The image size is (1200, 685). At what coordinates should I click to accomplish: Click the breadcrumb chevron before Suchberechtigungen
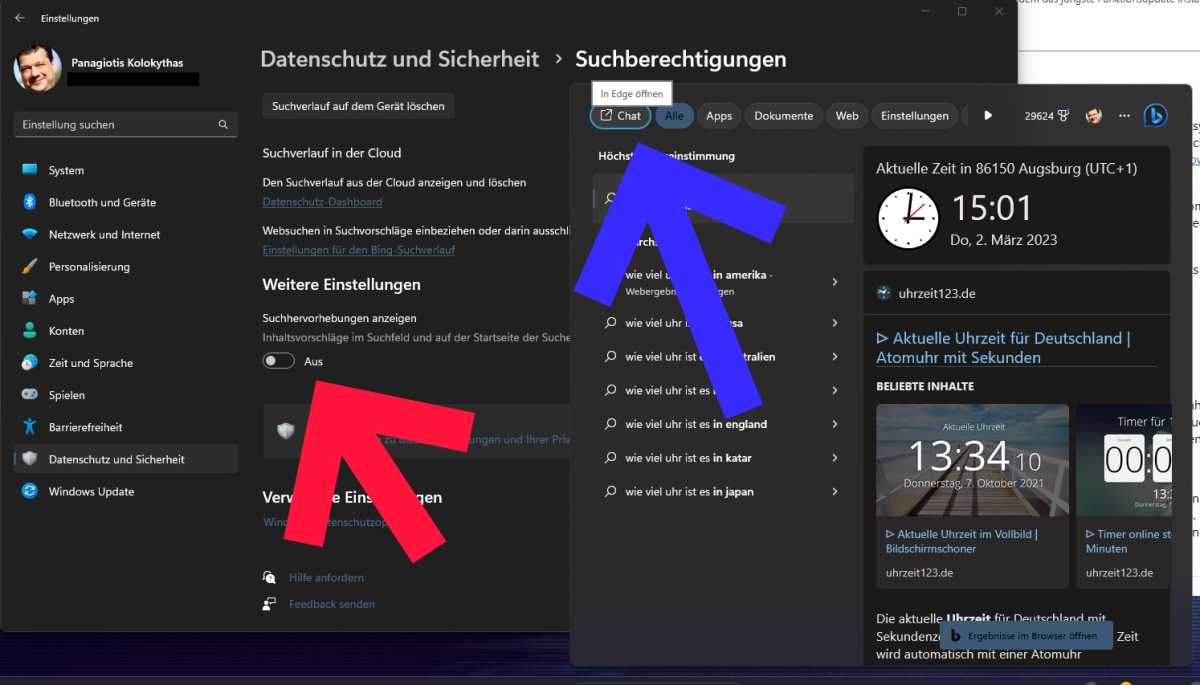click(x=558, y=59)
